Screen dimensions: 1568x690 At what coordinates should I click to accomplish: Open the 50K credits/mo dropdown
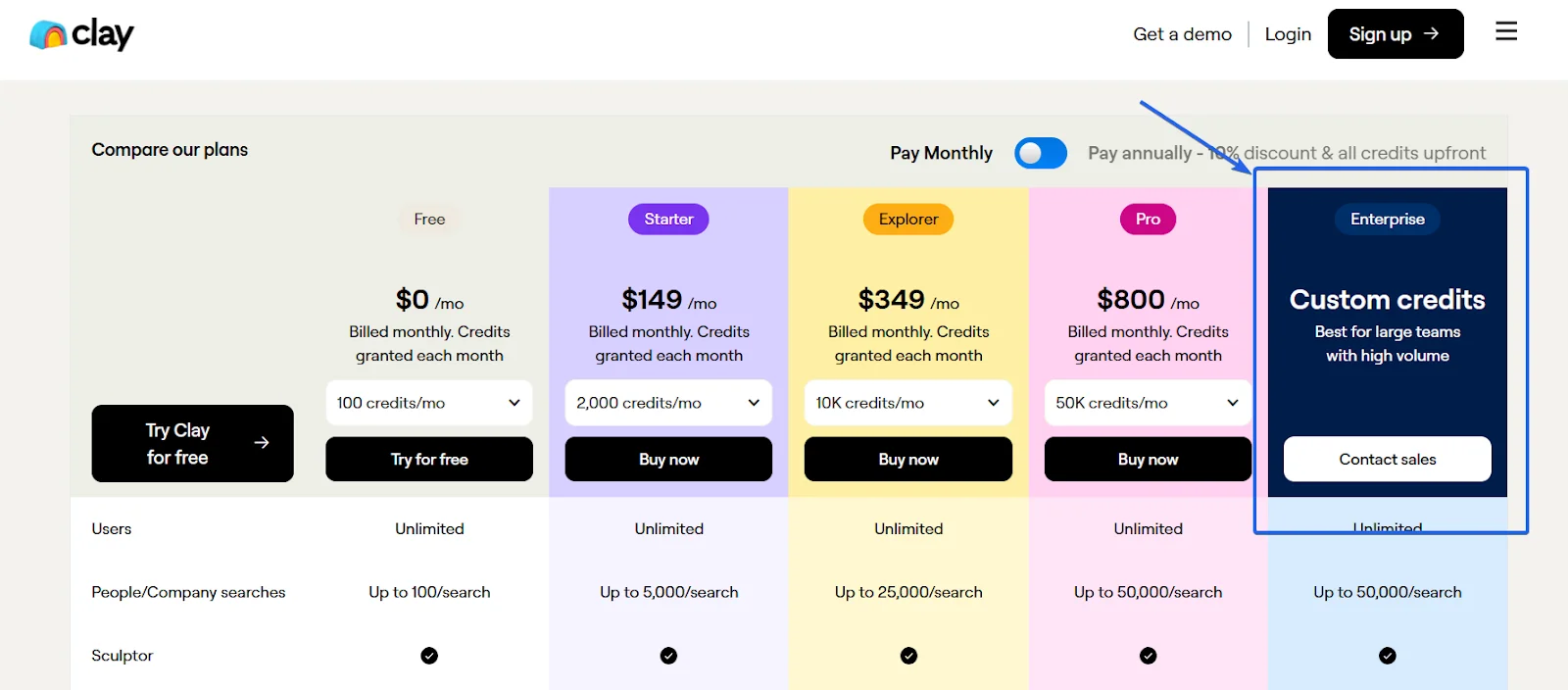[1148, 403]
